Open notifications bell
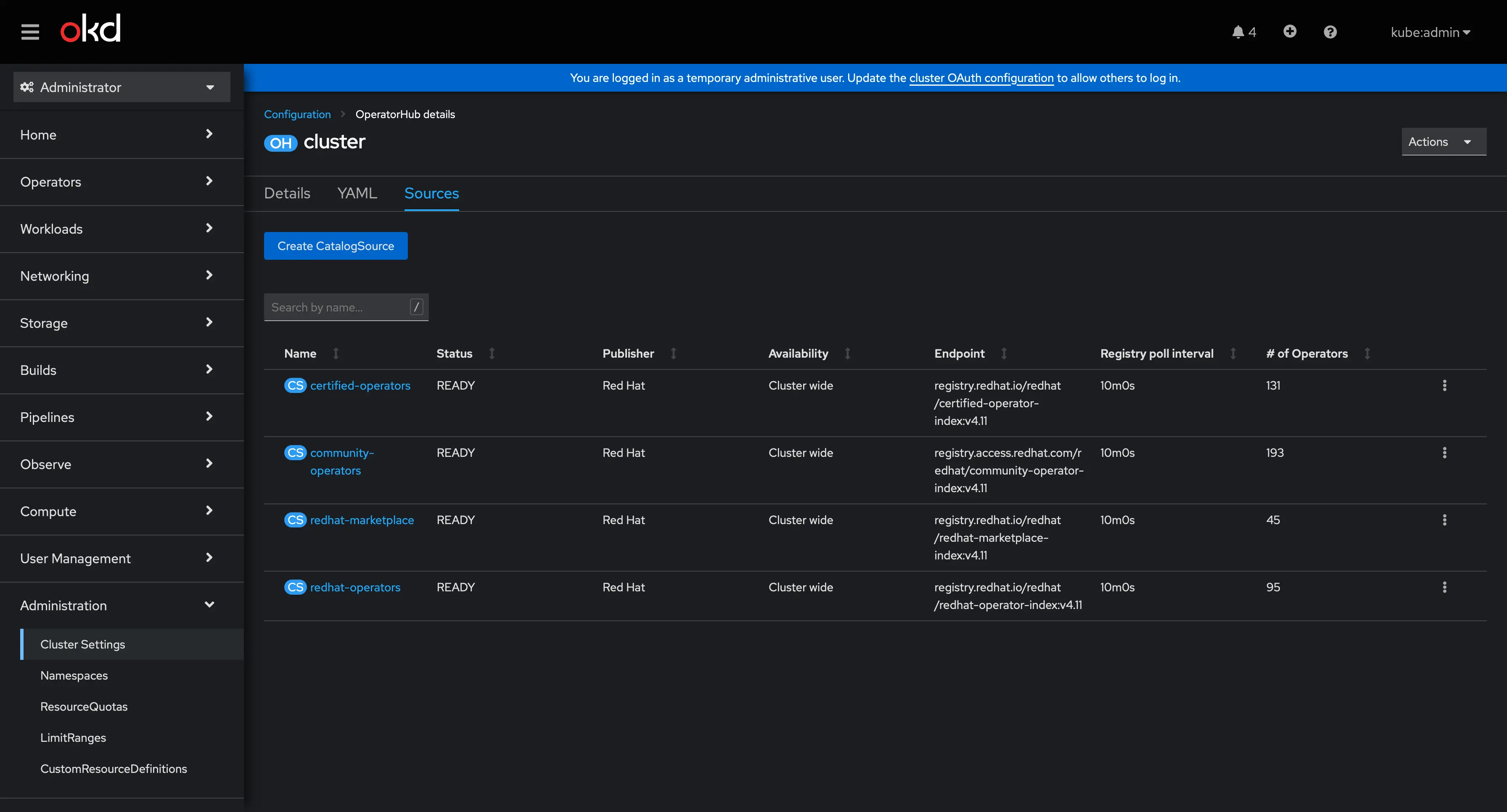 [x=1244, y=32]
